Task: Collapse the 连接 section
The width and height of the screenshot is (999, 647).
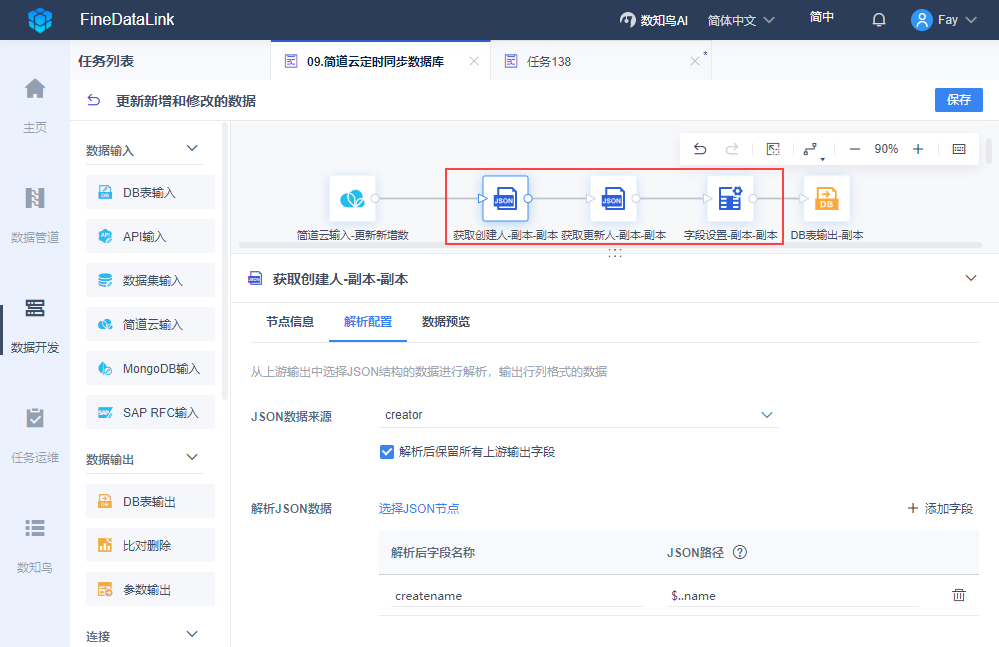Action: point(192,634)
